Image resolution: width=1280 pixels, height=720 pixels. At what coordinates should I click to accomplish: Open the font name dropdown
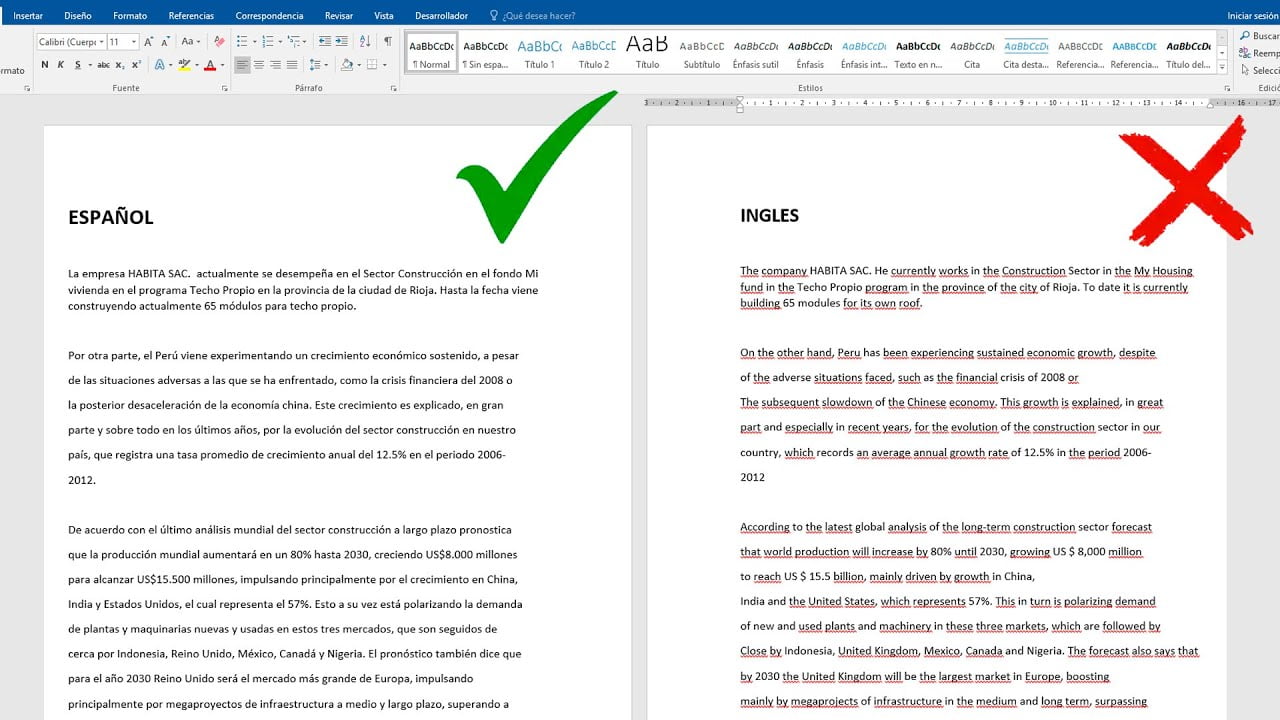[x=101, y=42]
